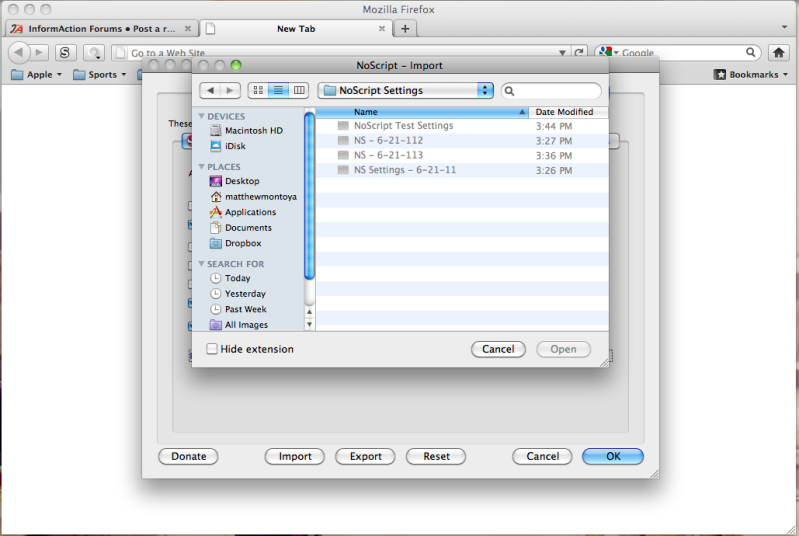Sort files by Date Modified column

[x=568, y=112]
